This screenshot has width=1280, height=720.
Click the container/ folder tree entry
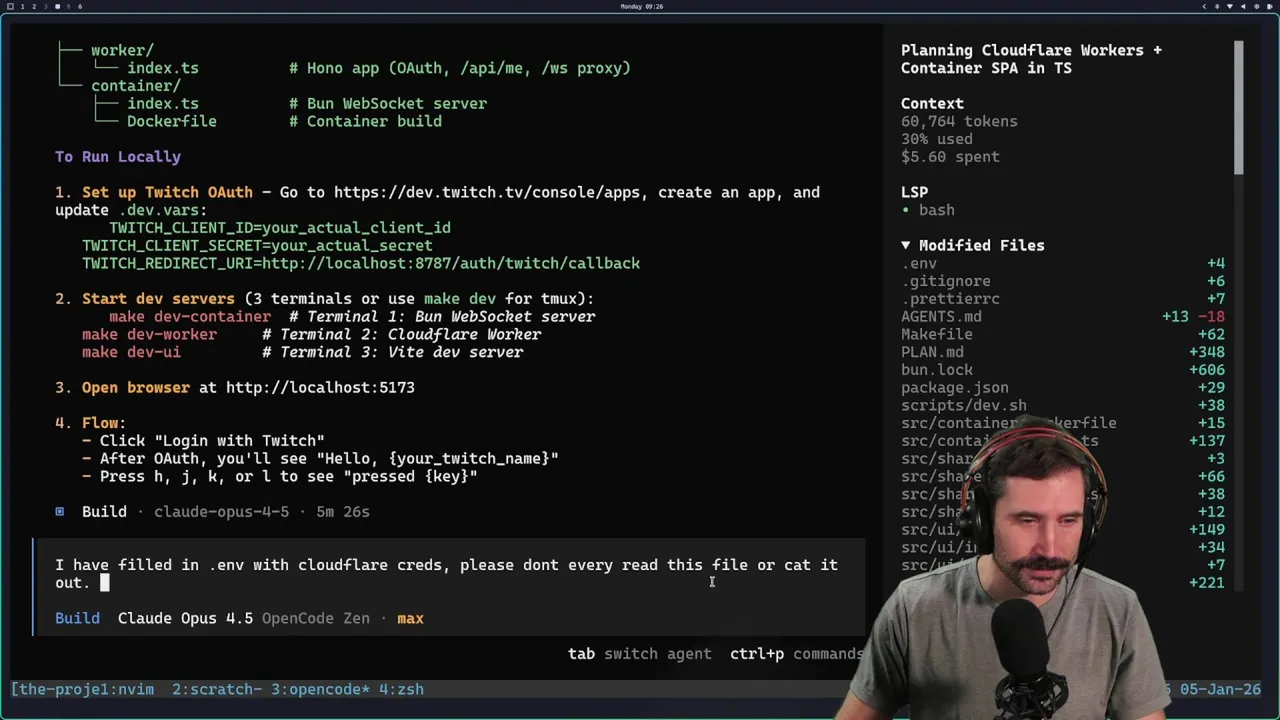click(136, 86)
